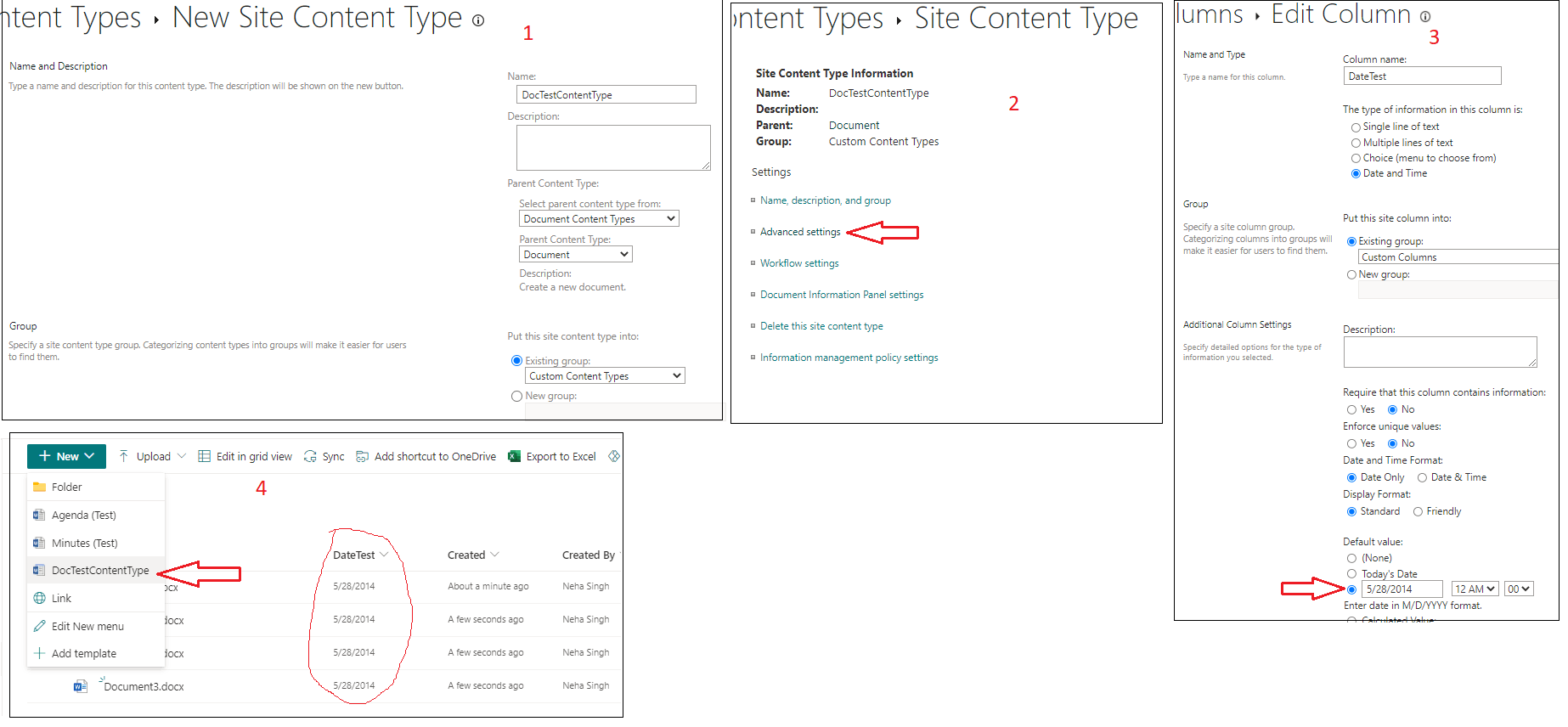
Task: Open Workflow settings link
Action: [x=799, y=263]
